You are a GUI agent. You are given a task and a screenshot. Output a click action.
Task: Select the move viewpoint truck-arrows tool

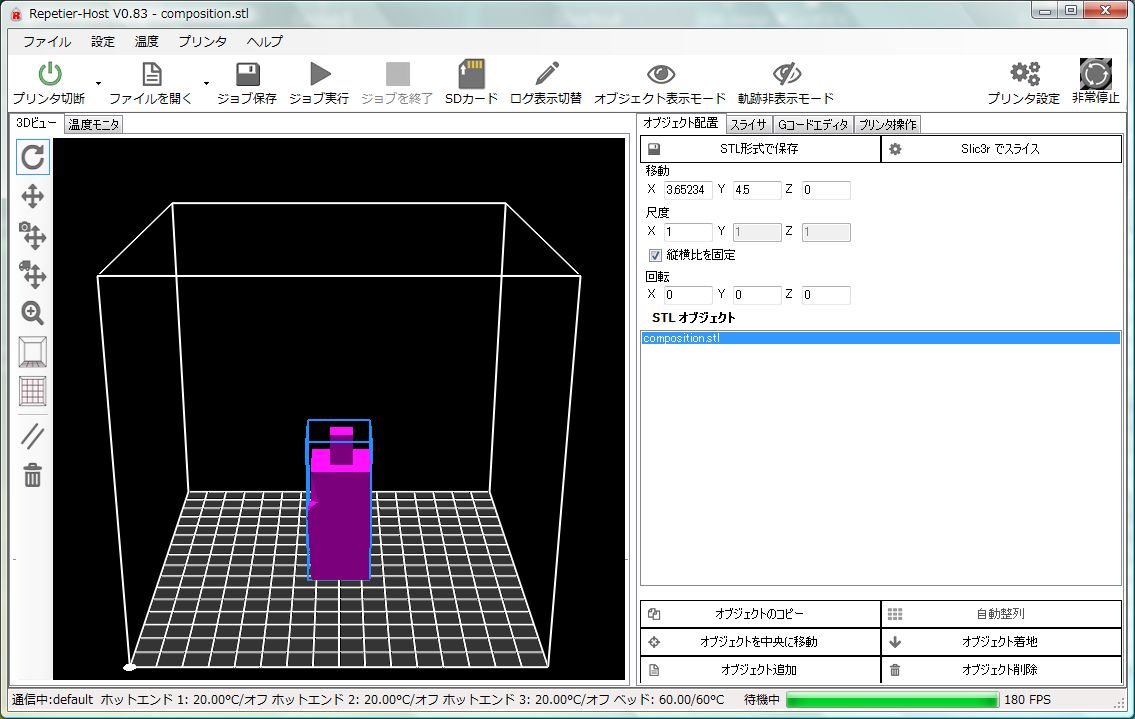[x=33, y=274]
